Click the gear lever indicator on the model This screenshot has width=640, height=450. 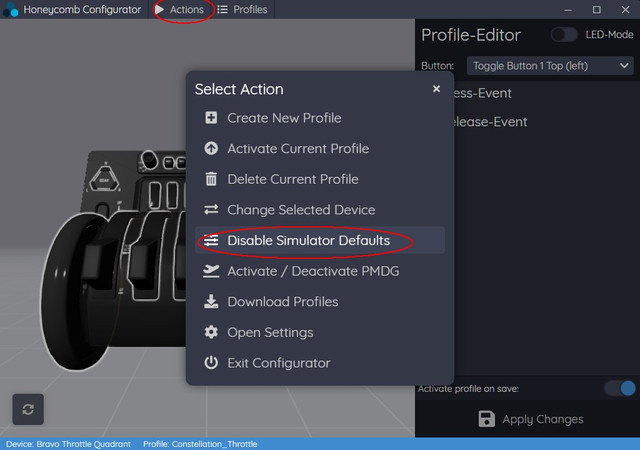[x=104, y=179]
